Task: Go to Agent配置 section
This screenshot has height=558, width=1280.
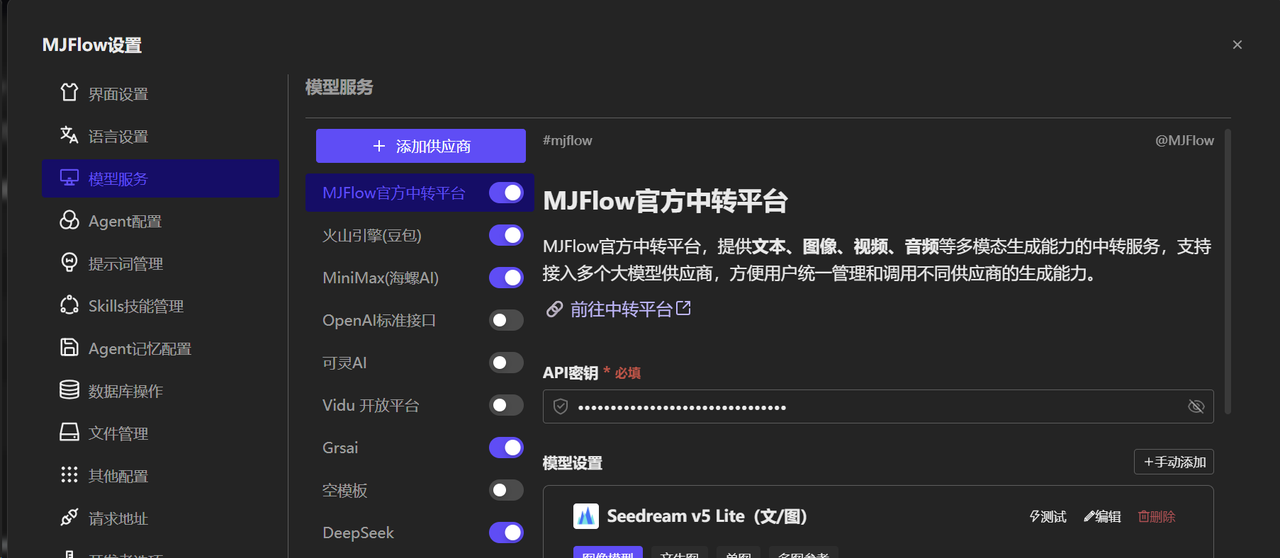Action: [x=160, y=220]
